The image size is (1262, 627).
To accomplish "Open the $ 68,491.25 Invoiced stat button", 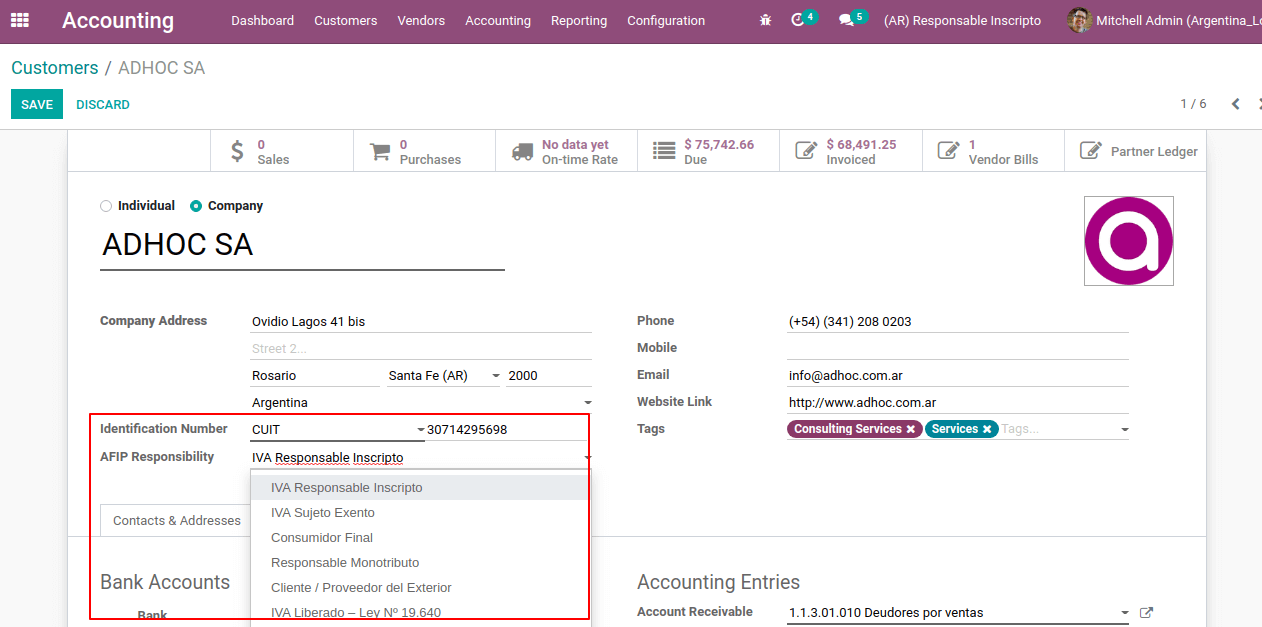I will point(850,151).
